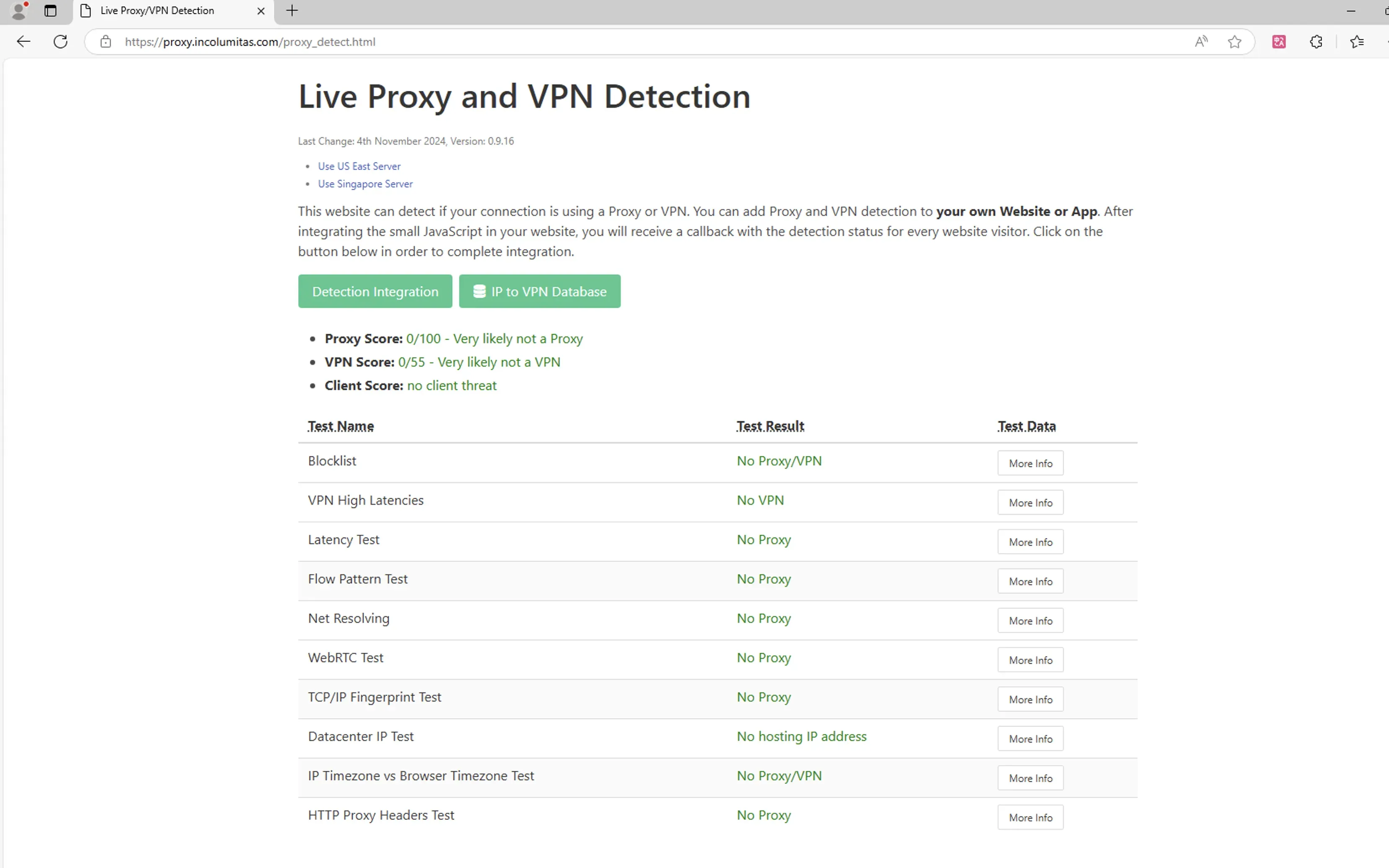Click More Info for WebRTC Test
The image size is (1389, 868).
[1030, 659]
